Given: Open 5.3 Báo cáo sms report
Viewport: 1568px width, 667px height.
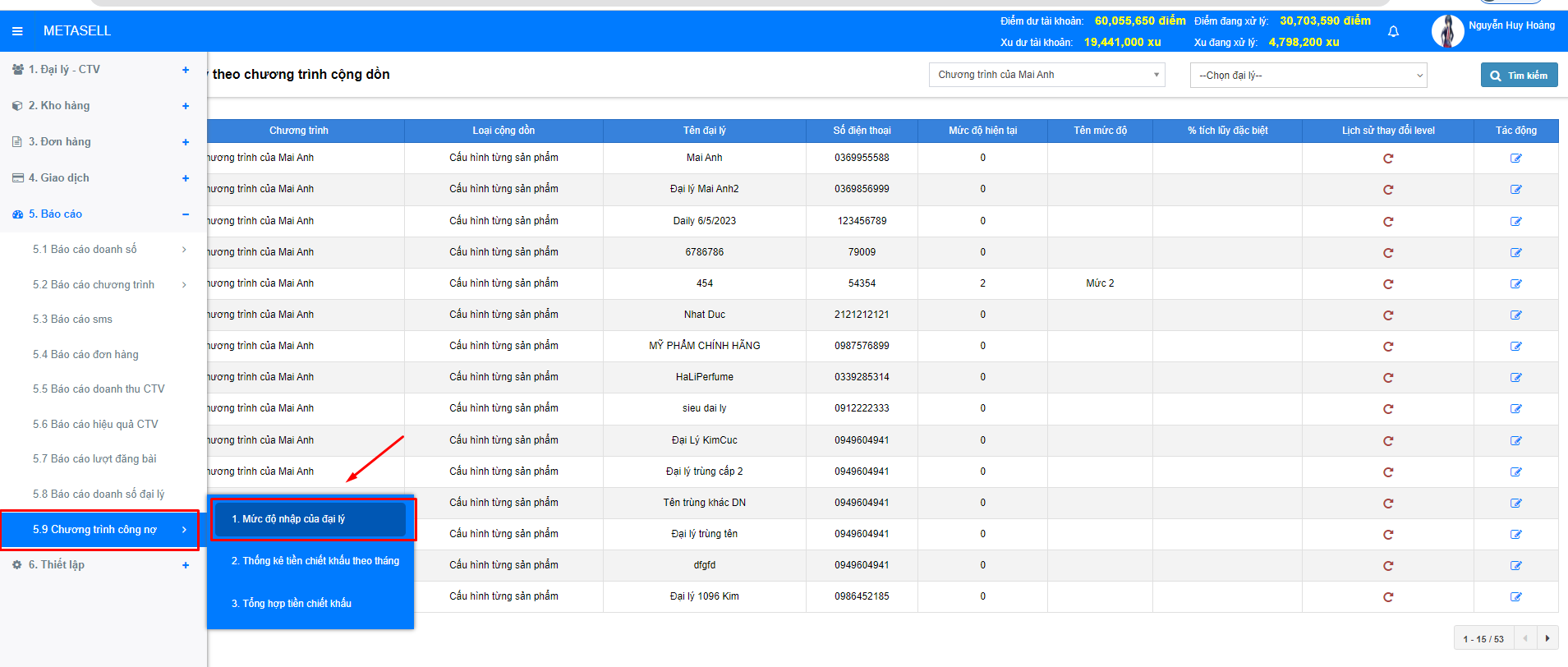Looking at the screenshot, I should click(x=72, y=320).
